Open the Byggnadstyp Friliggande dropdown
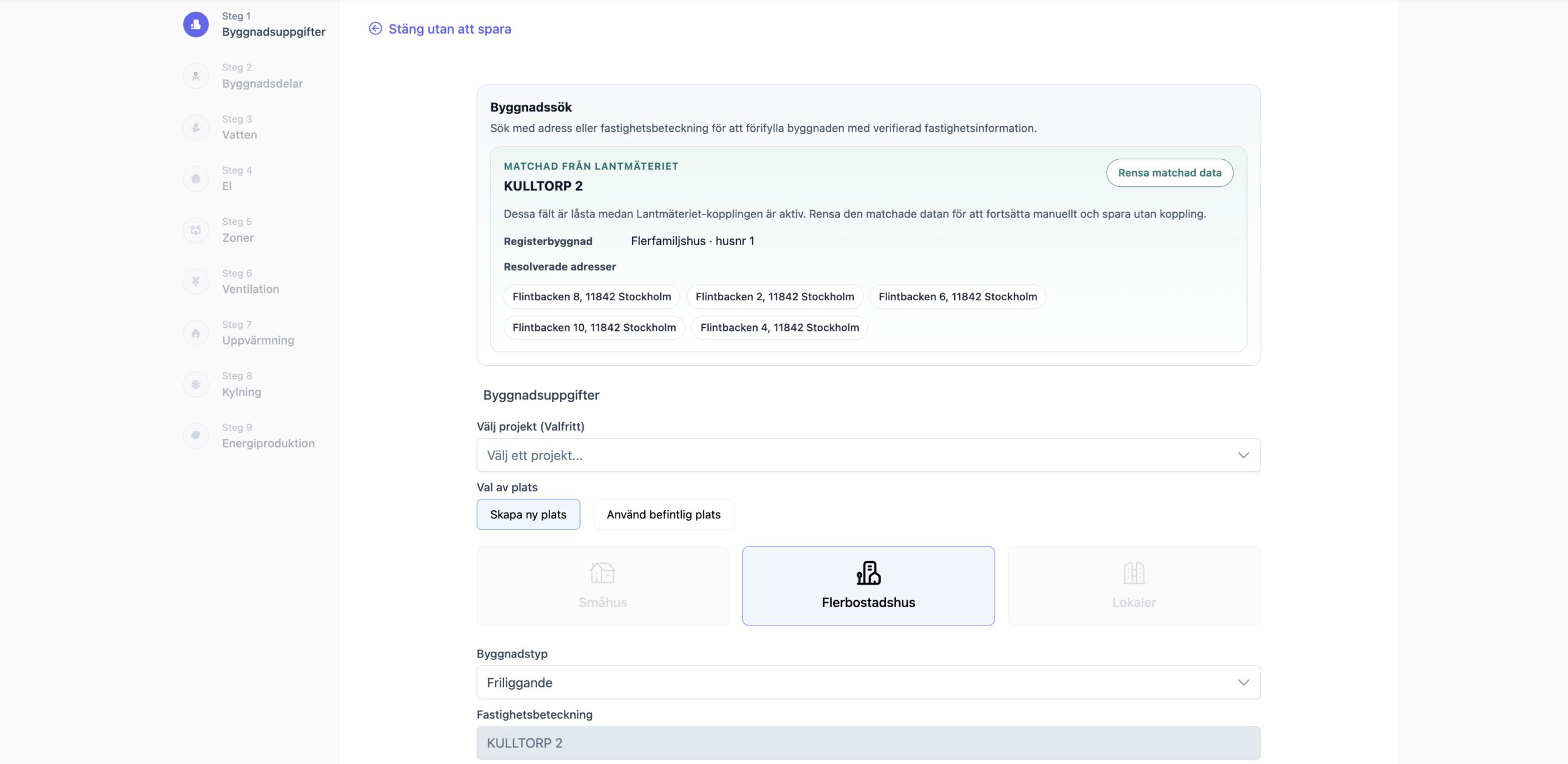Viewport: 1568px width, 764px height. [x=869, y=683]
